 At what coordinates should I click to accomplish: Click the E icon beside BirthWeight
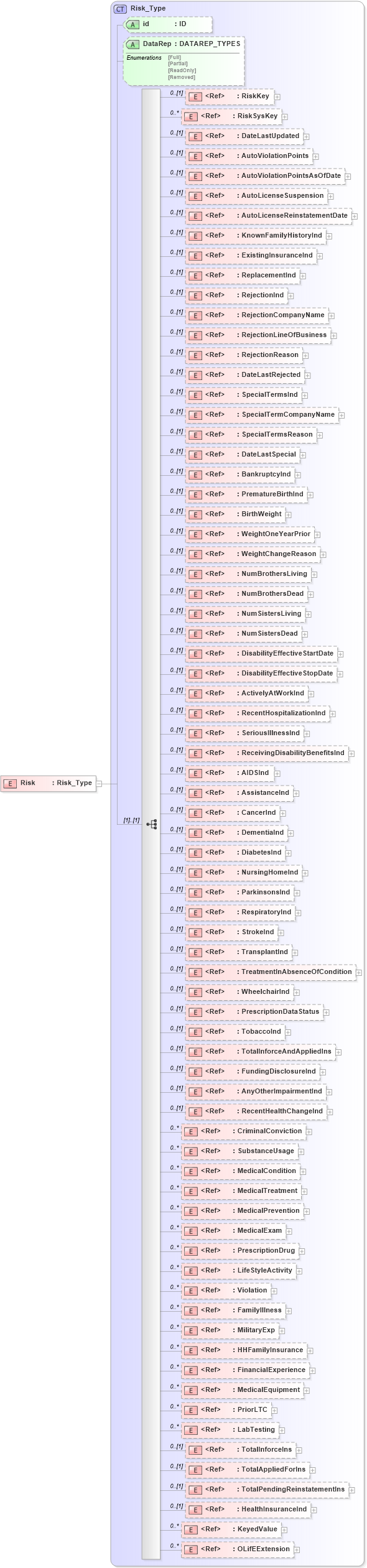pyautogui.click(x=195, y=515)
